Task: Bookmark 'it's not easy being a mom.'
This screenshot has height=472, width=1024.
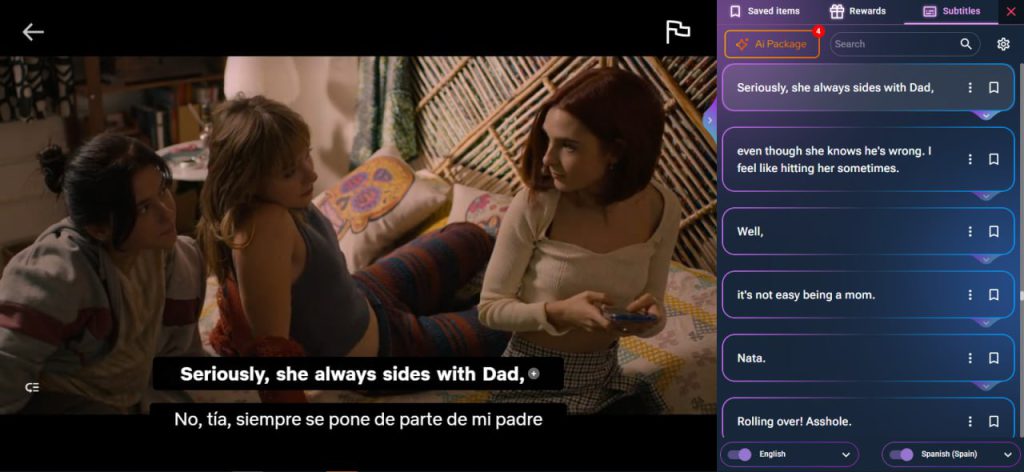Action: [x=993, y=294]
